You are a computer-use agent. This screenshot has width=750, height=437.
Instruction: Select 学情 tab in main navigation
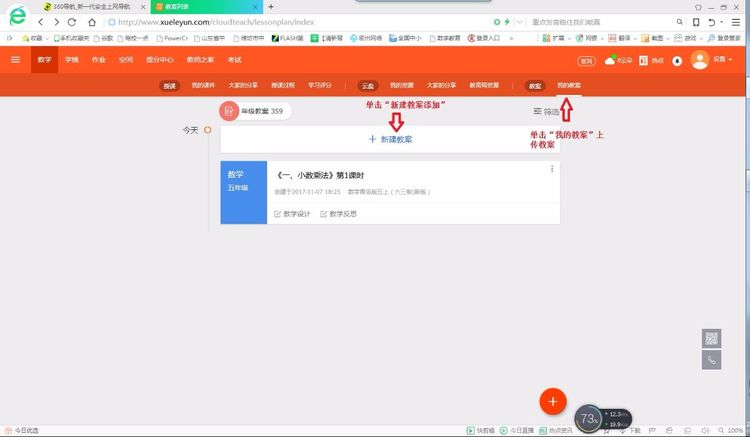(x=71, y=60)
